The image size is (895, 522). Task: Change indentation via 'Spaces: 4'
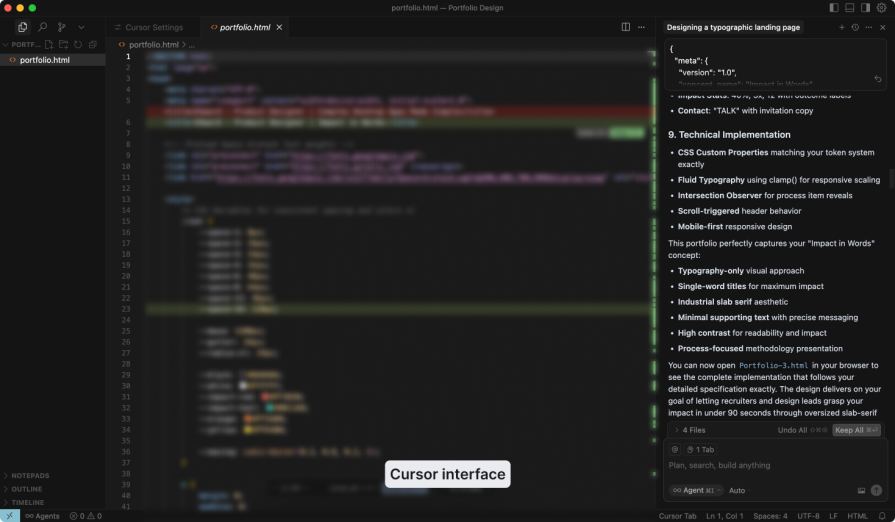pos(770,516)
